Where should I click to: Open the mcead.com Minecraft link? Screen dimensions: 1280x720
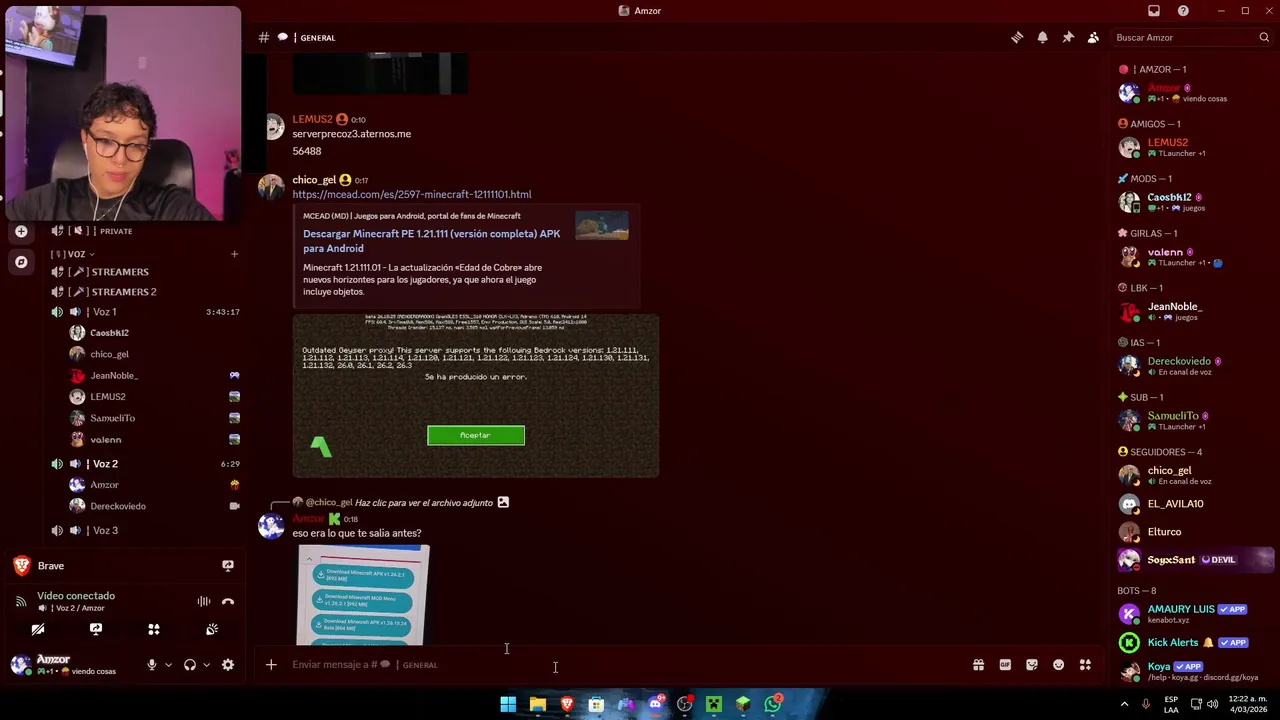(412, 194)
